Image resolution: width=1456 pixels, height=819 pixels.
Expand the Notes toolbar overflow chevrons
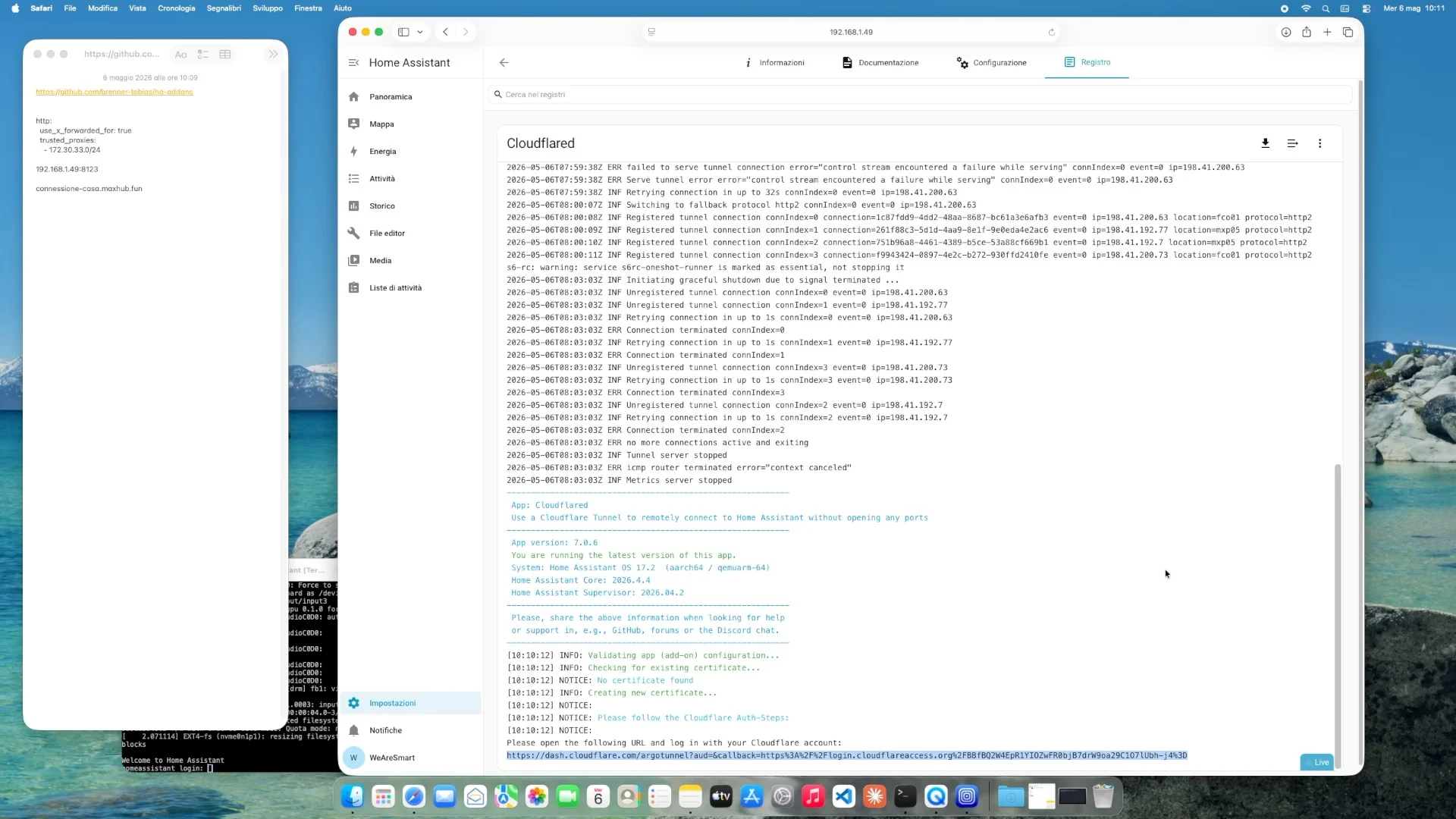[x=273, y=55]
